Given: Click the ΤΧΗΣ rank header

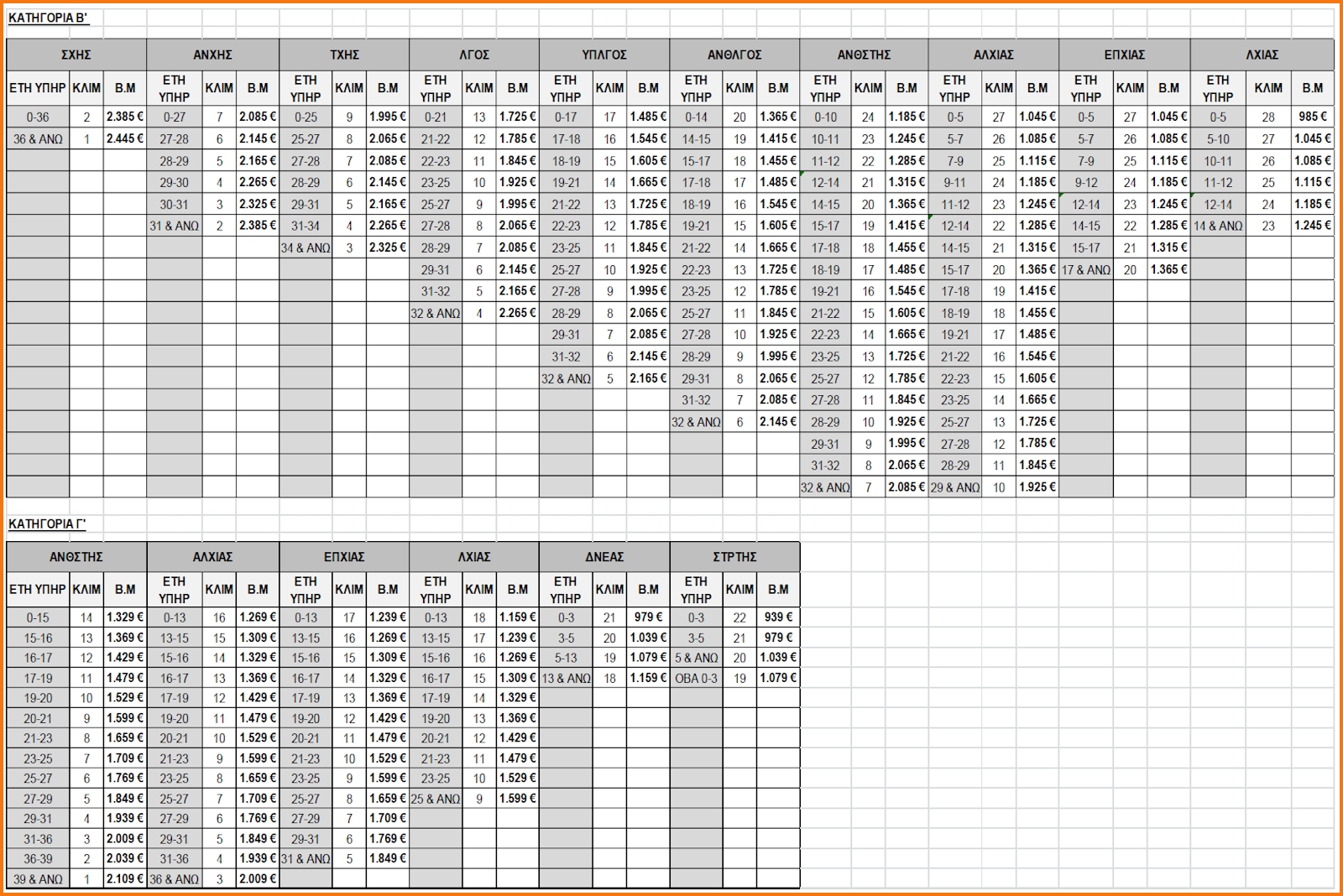Looking at the screenshot, I should click(x=344, y=55).
